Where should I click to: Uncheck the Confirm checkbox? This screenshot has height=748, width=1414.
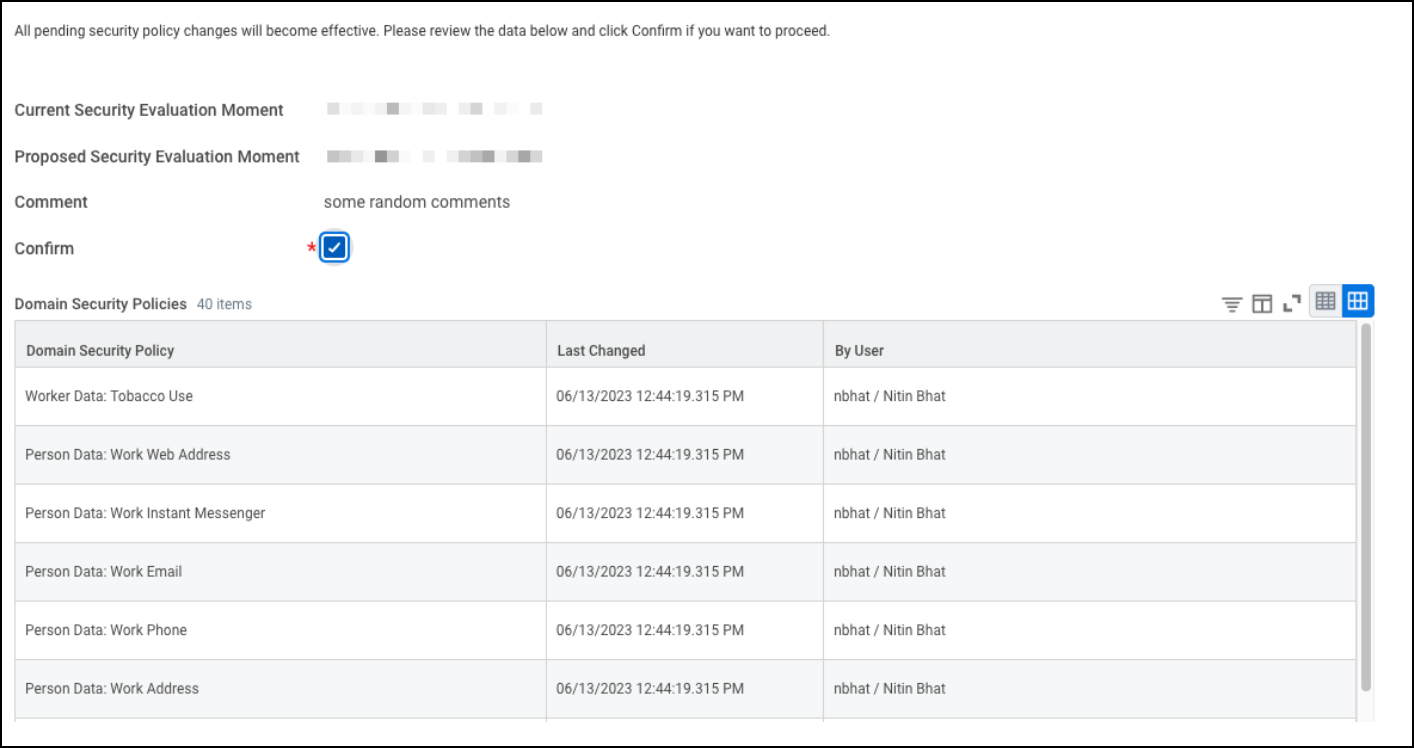click(x=334, y=246)
